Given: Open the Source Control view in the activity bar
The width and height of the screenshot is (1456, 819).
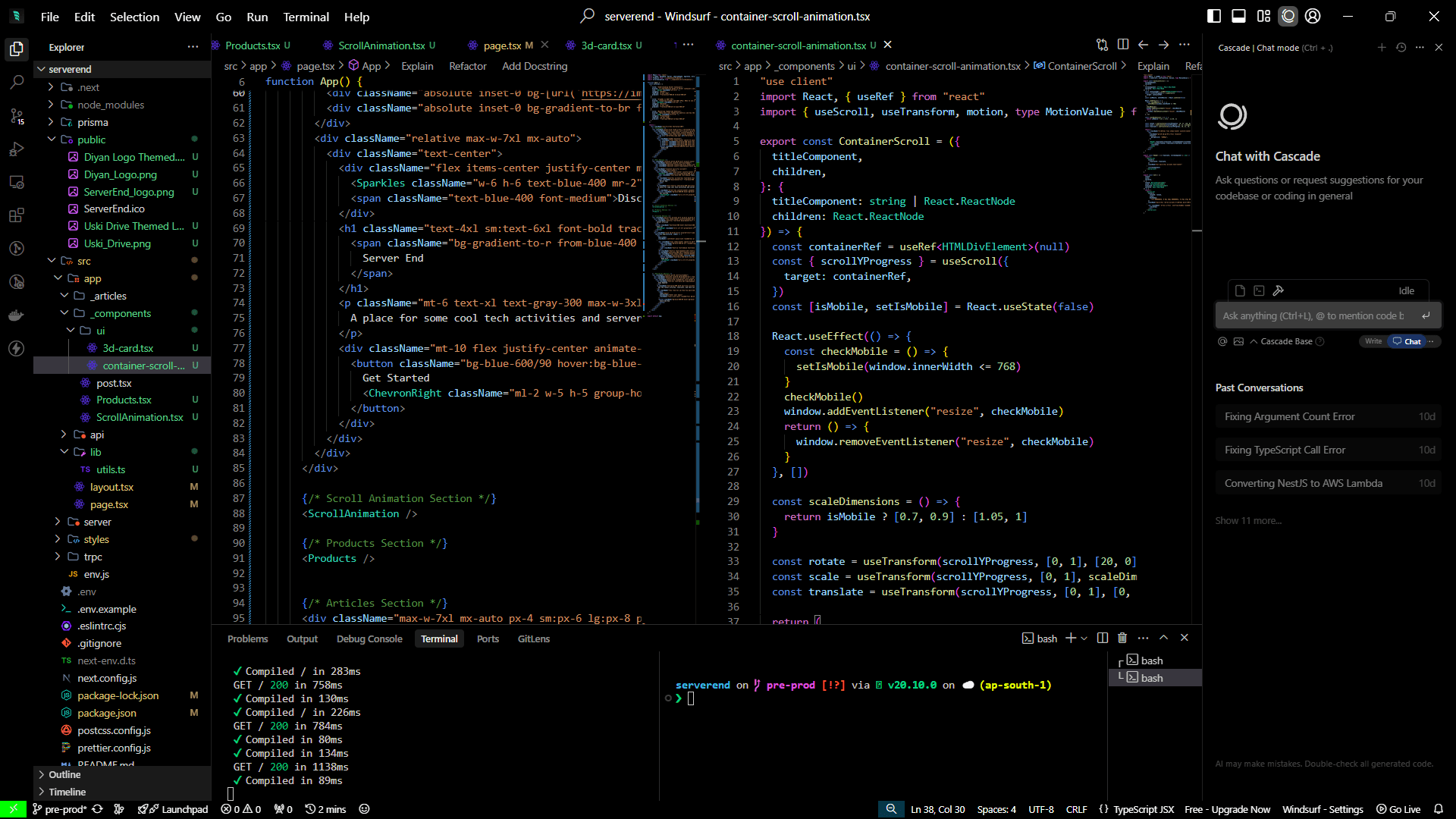Looking at the screenshot, I should coord(17,116).
